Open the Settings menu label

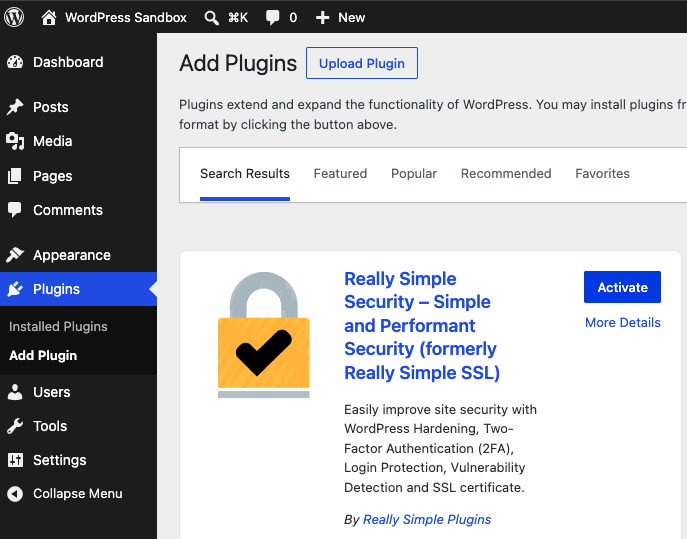pyautogui.click(x=60, y=460)
